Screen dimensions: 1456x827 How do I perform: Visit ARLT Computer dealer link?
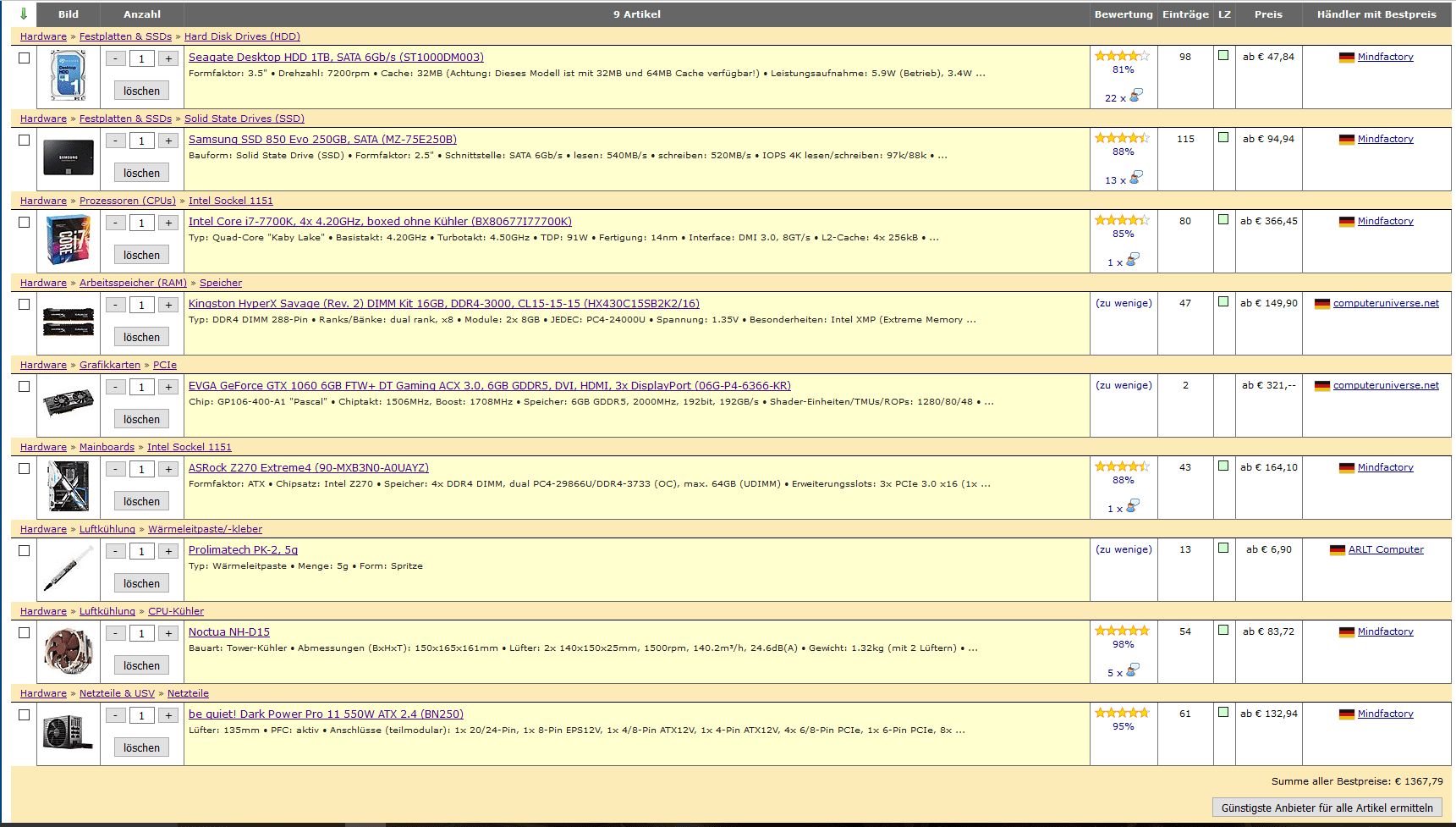pyautogui.click(x=1386, y=550)
